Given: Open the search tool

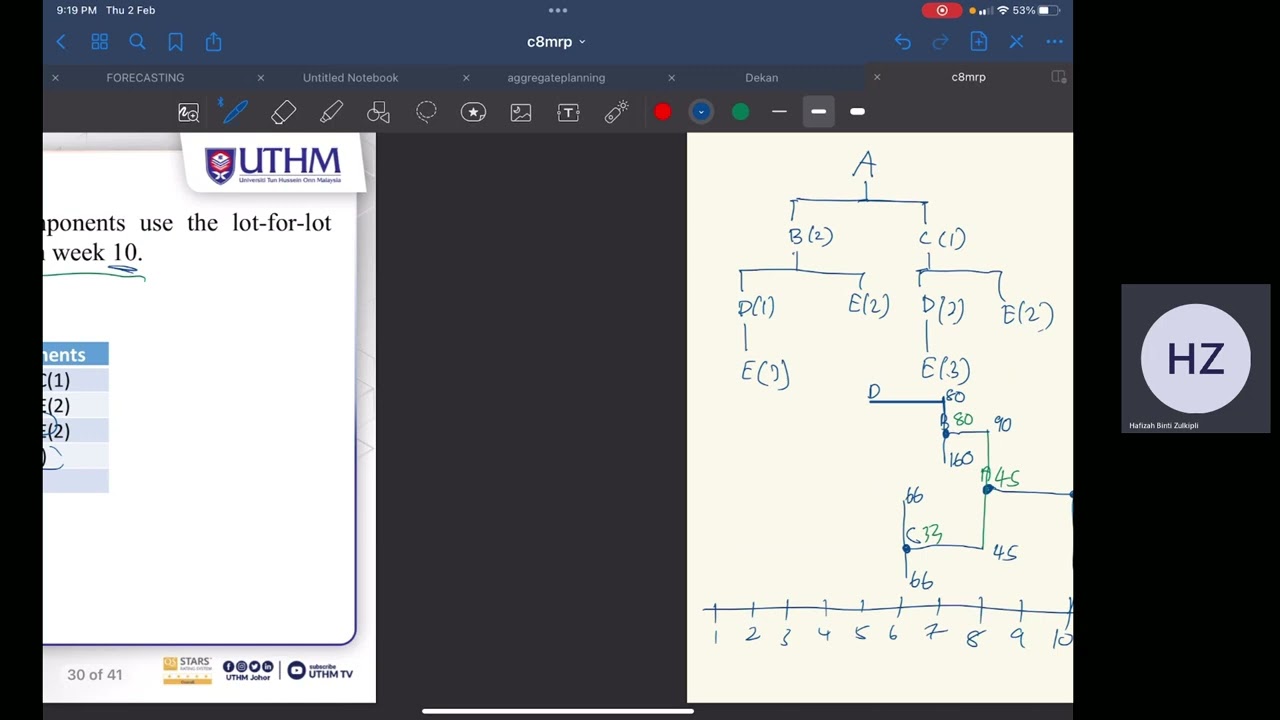Looking at the screenshot, I should pyautogui.click(x=137, y=42).
